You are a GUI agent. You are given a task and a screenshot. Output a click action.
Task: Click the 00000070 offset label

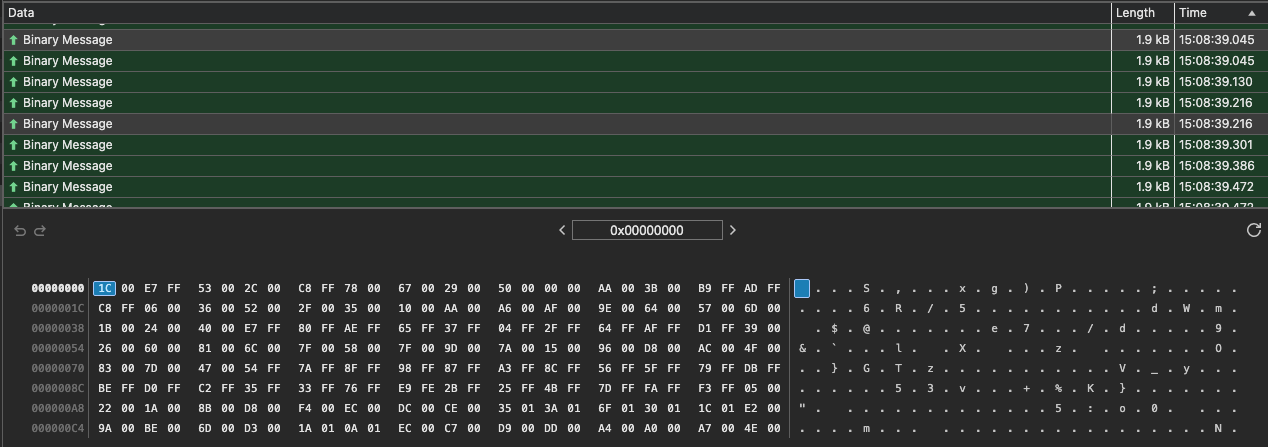pyautogui.click(x=58, y=369)
